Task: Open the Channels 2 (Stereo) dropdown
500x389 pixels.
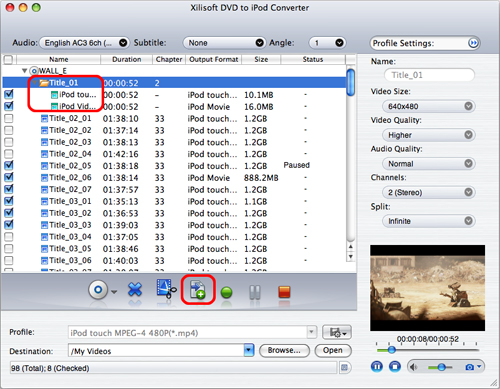Action: [x=428, y=192]
